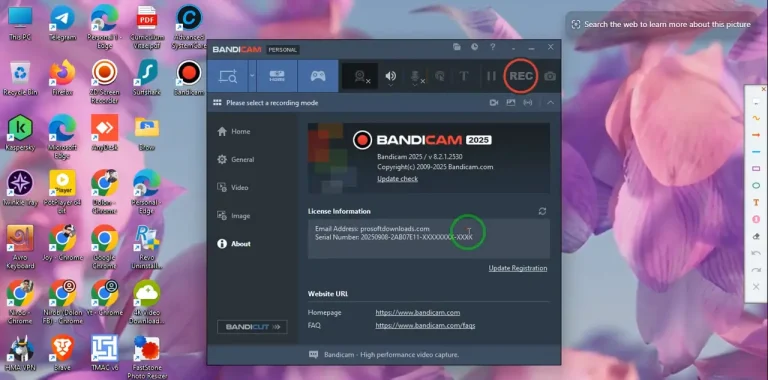The image size is (768, 380).
Task: Open the help question mark icon
Action: click(493, 47)
